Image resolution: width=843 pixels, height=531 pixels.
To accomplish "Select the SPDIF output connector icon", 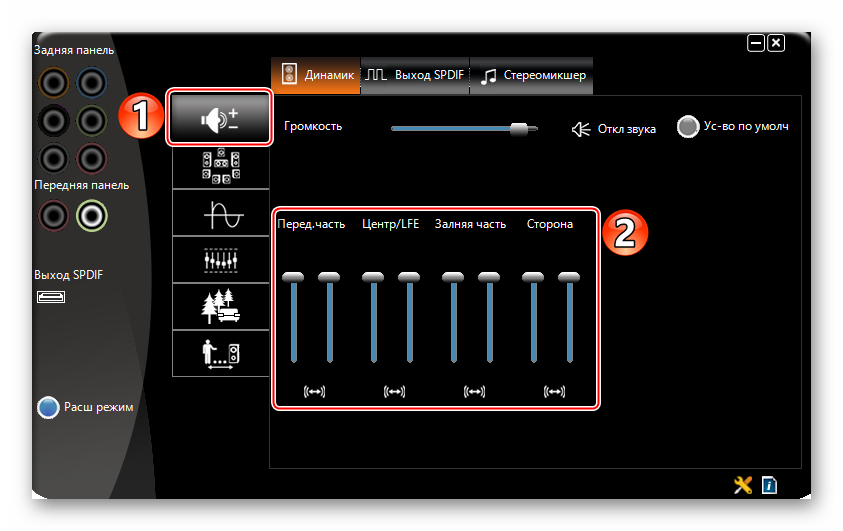I will tap(50, 296).
